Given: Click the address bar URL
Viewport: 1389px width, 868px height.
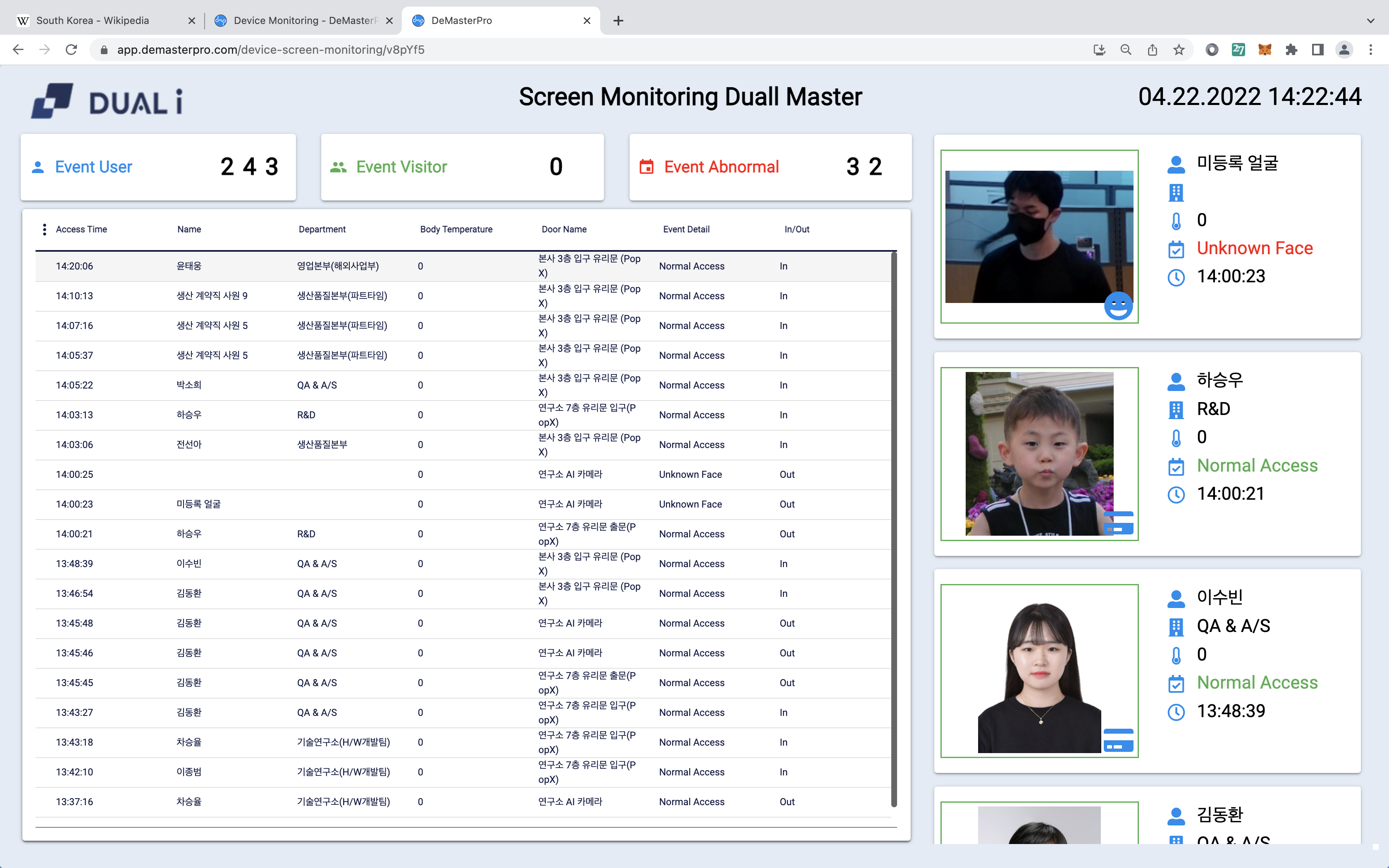Looking at the screenshot, I should point(271,50).
